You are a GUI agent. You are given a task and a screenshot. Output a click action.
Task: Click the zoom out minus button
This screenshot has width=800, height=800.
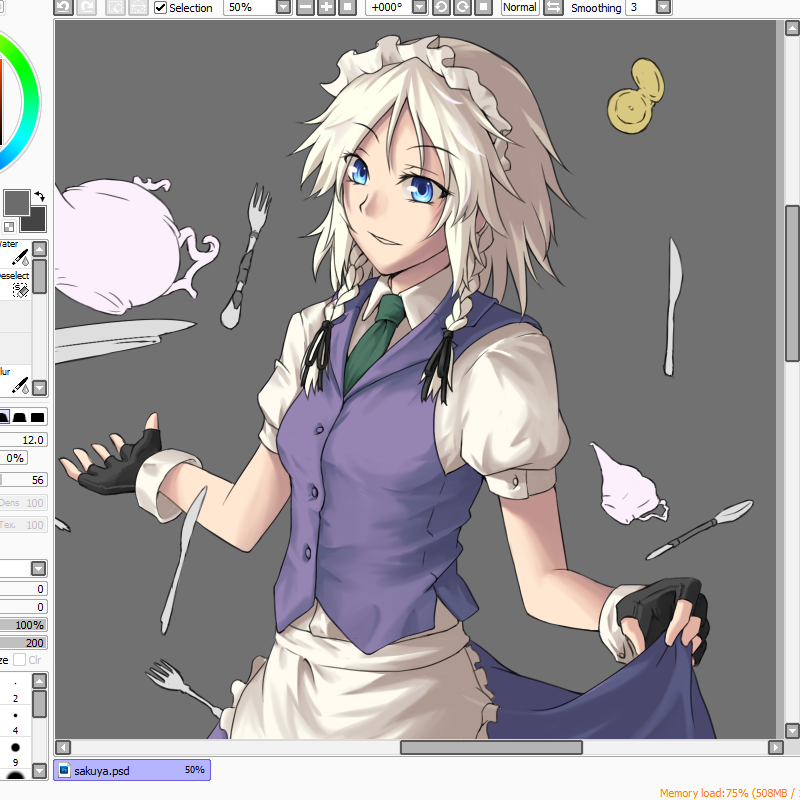(305, 7)
